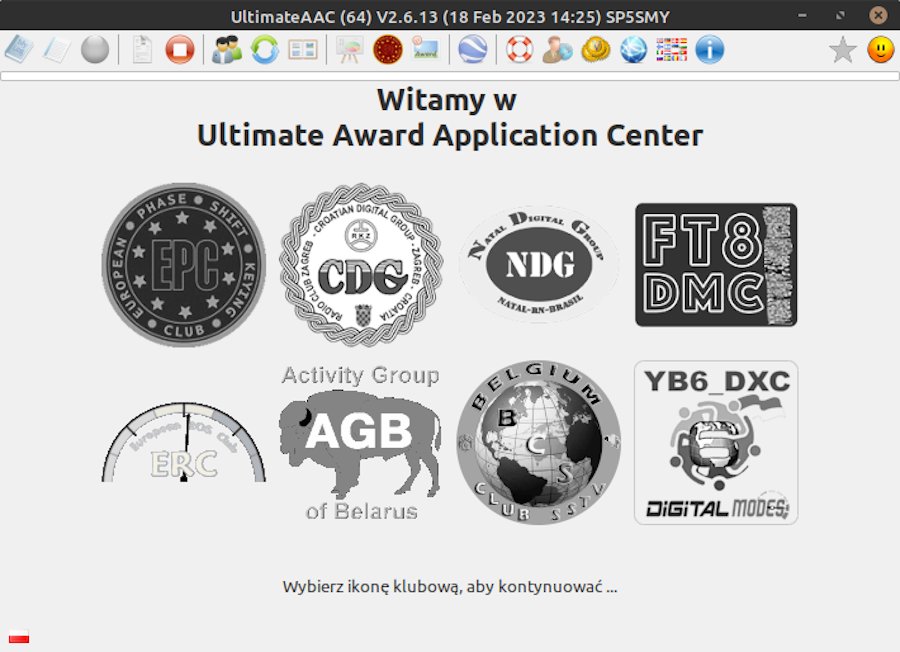Minimize the UltimateAAC window

coord(802,15)
